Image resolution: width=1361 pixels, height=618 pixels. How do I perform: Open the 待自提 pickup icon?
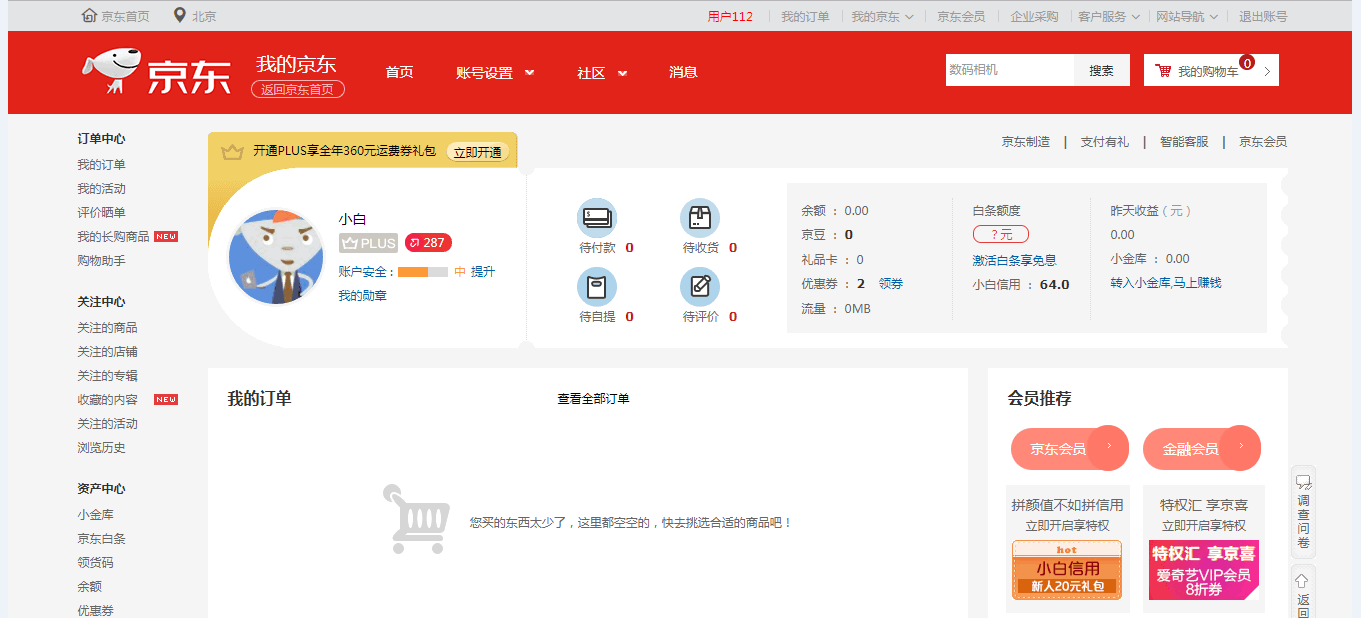(597, 287)
